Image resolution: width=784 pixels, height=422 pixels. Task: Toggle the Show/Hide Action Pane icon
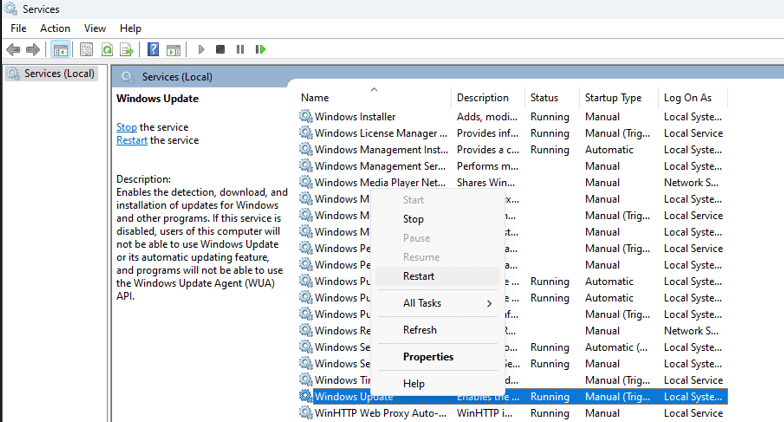click(x=174, y=50)
